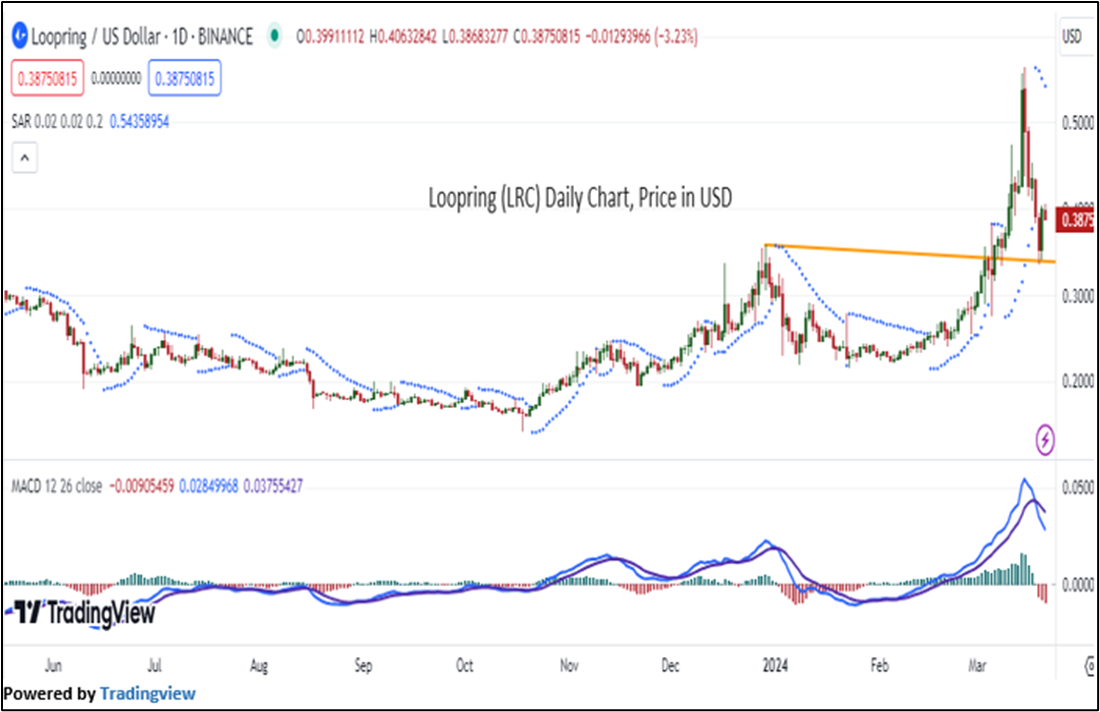
Task: Click the Feb label on time axis
Action: pos(879,665)
